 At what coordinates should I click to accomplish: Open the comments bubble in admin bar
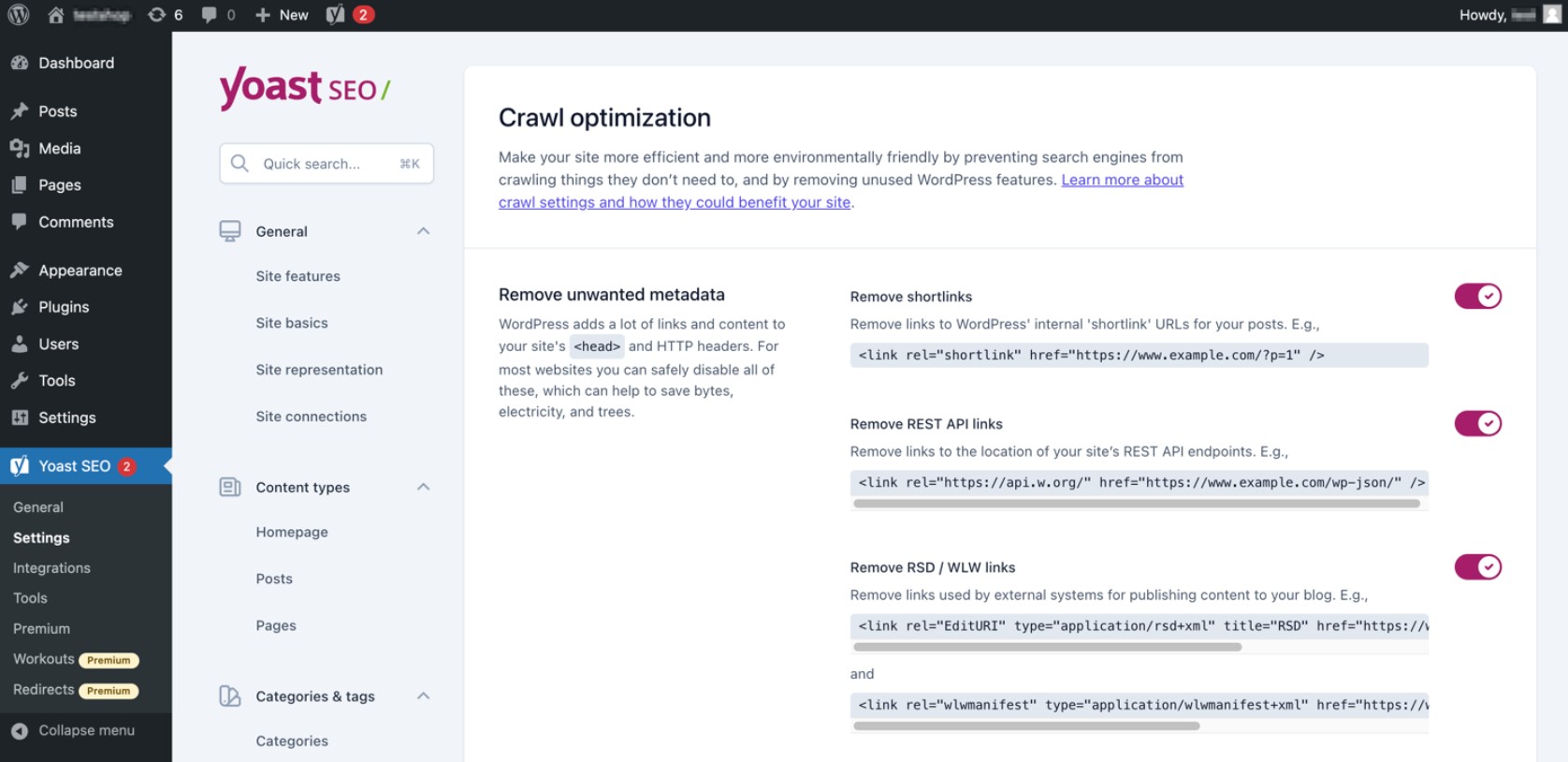point(210,15)
